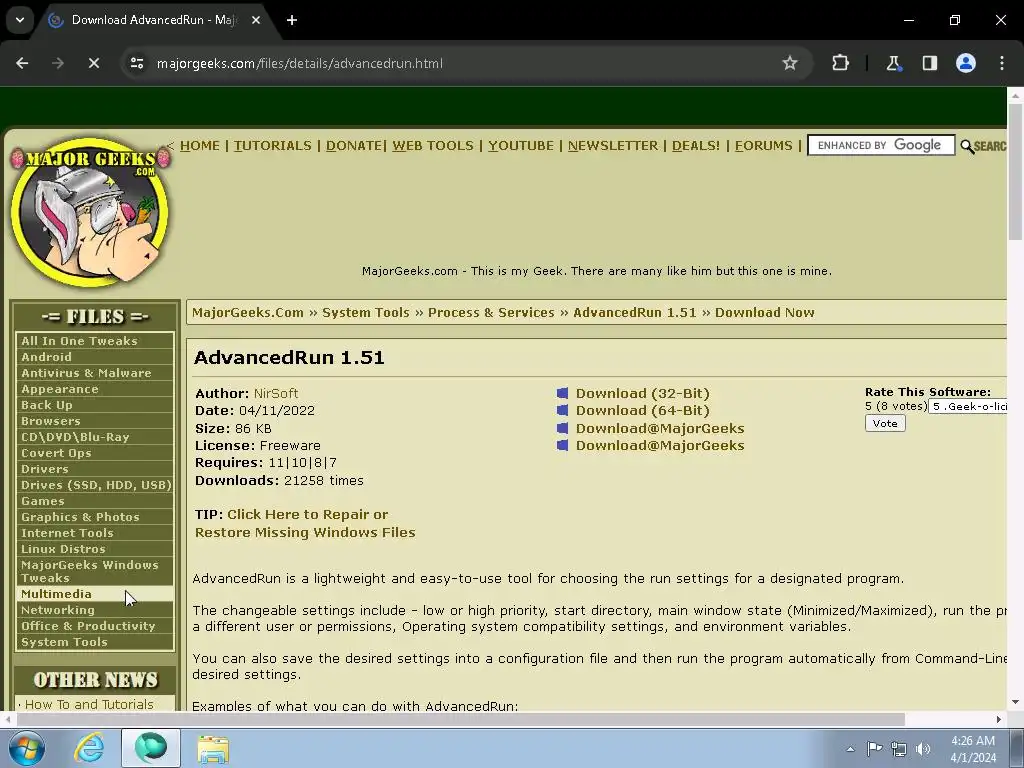This screenshot has width=1024, height=768.
Task: Open Chrome Labs flask icon
Action: tap(893, 63)
